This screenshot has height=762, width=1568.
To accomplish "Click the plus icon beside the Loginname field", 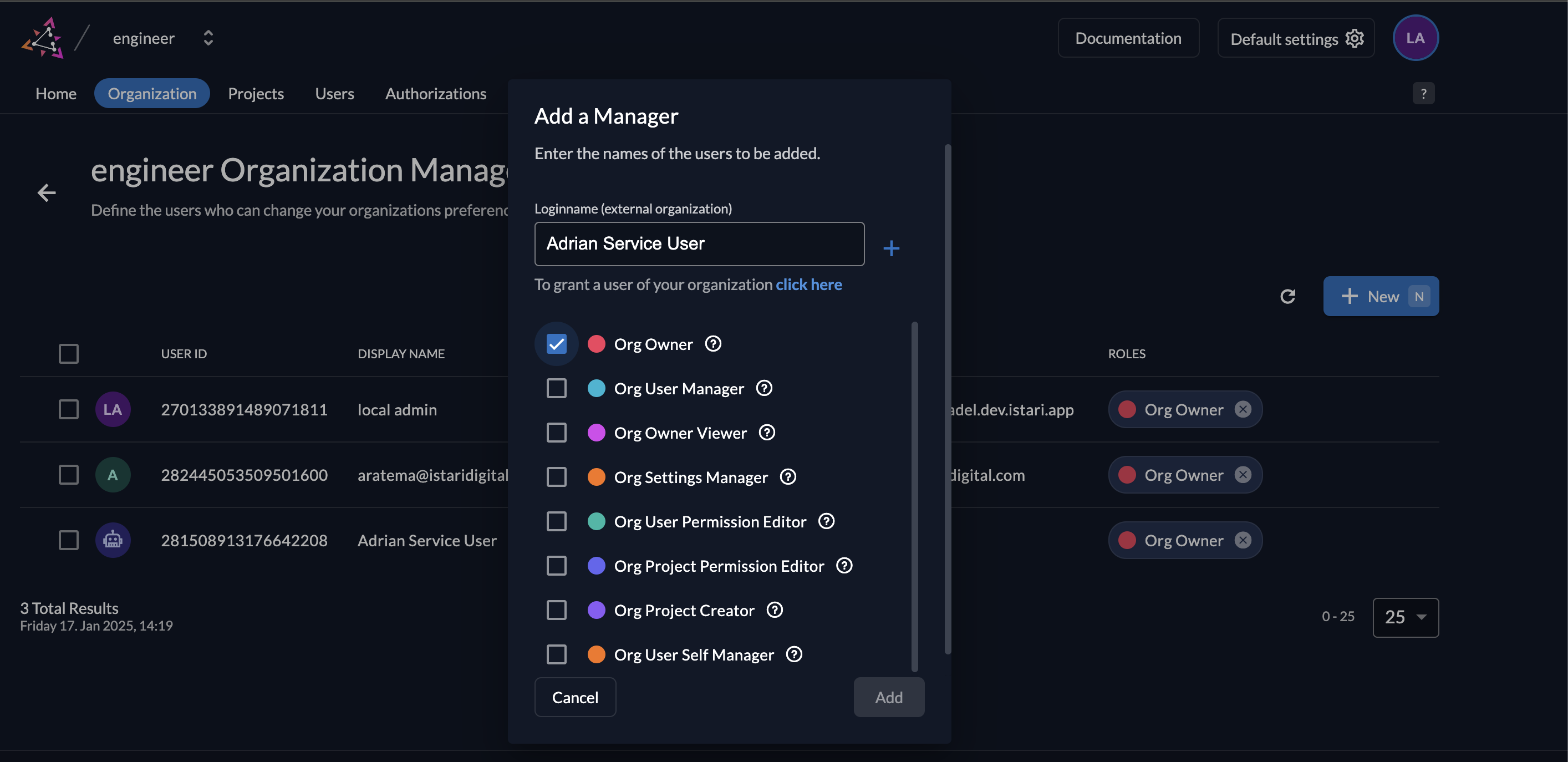I will pyautogui.click(x=891, y=248).
